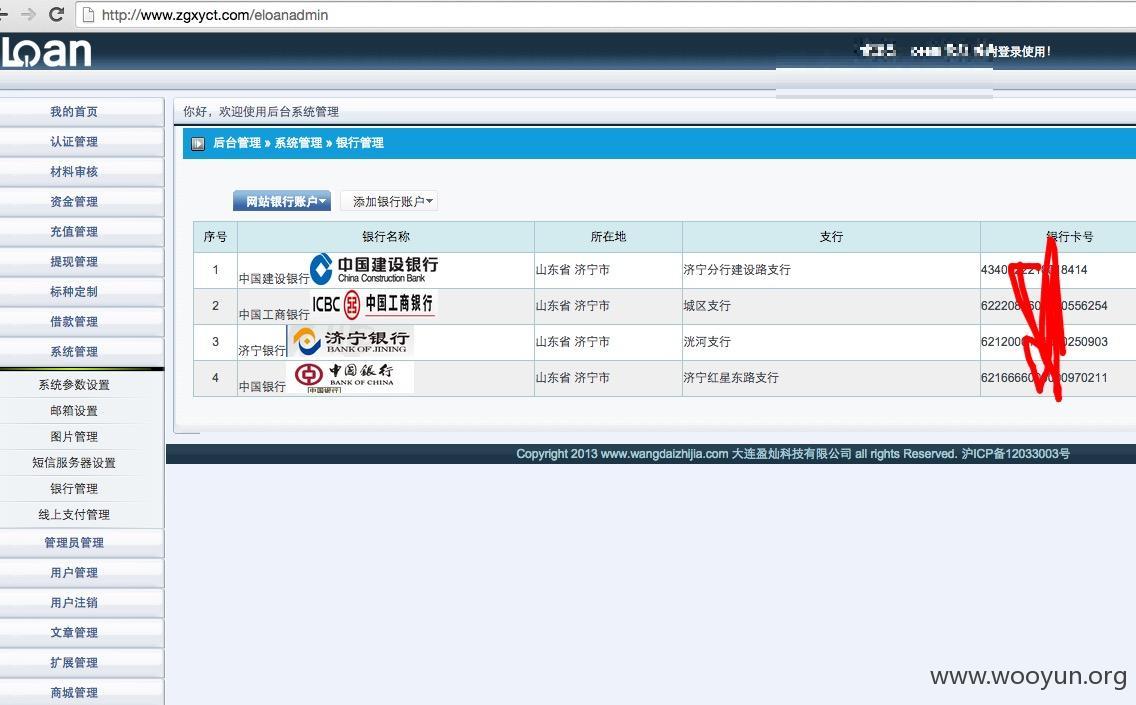The height and width of the screenshot is (705, 1136).
Task: Click the breadcrumb square icon before 后台管理
Action: pyautogui.click(x=198, y=143)
